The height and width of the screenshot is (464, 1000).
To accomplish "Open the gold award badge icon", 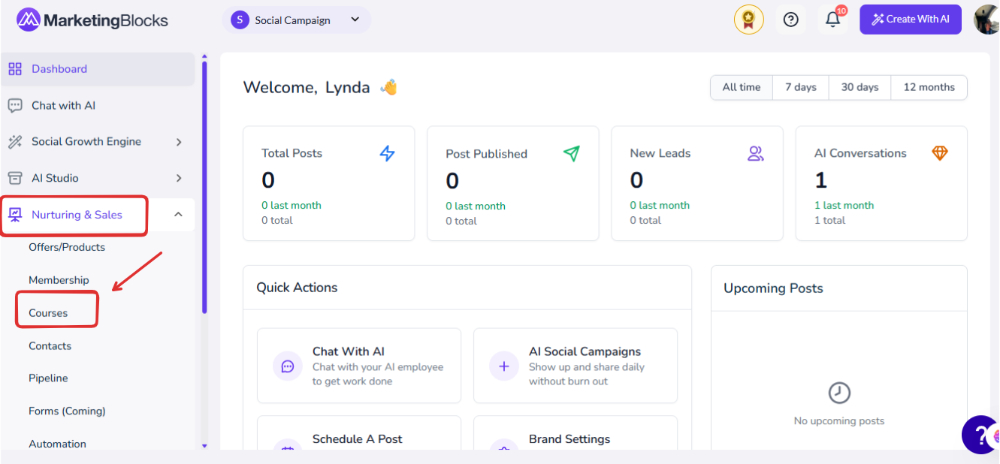I will point(749,20).
